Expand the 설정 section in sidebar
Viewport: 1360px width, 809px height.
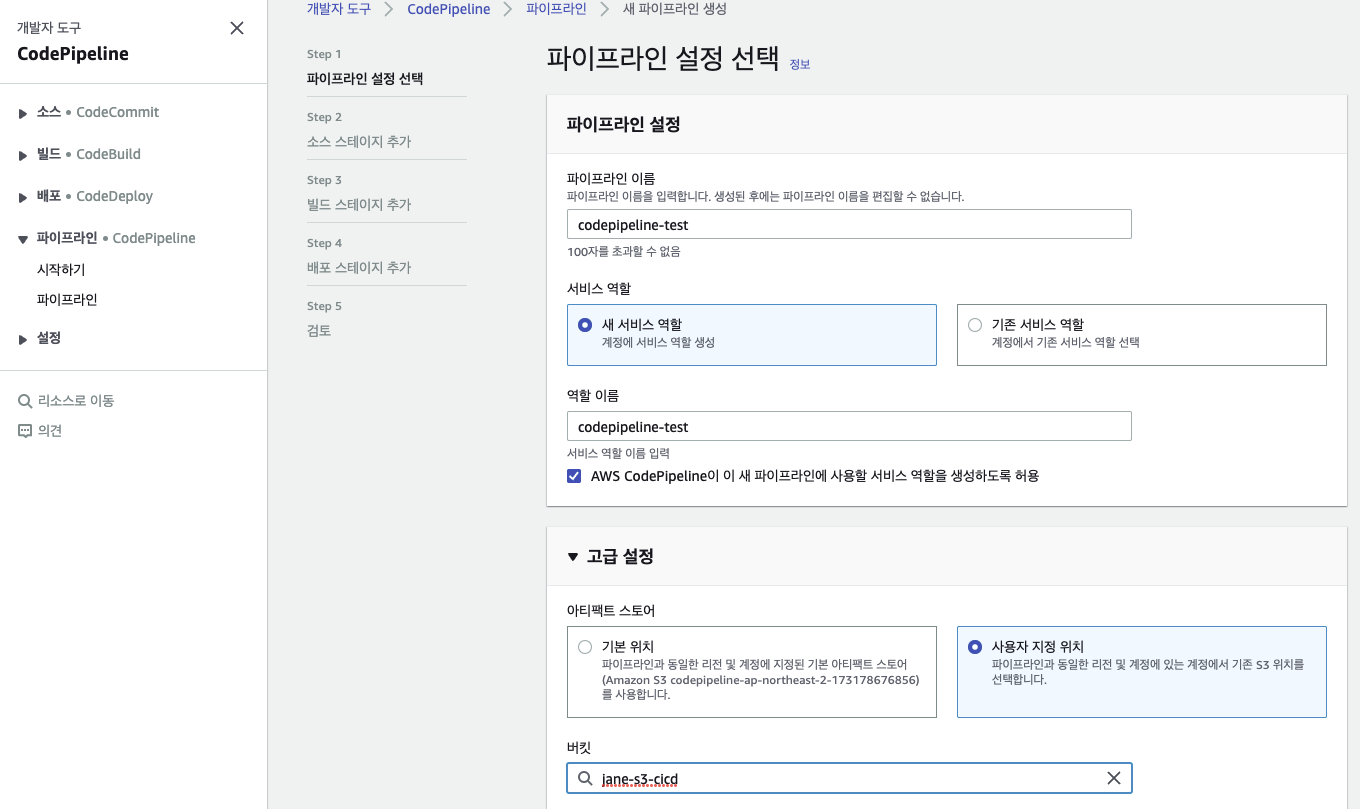point(23,339)
